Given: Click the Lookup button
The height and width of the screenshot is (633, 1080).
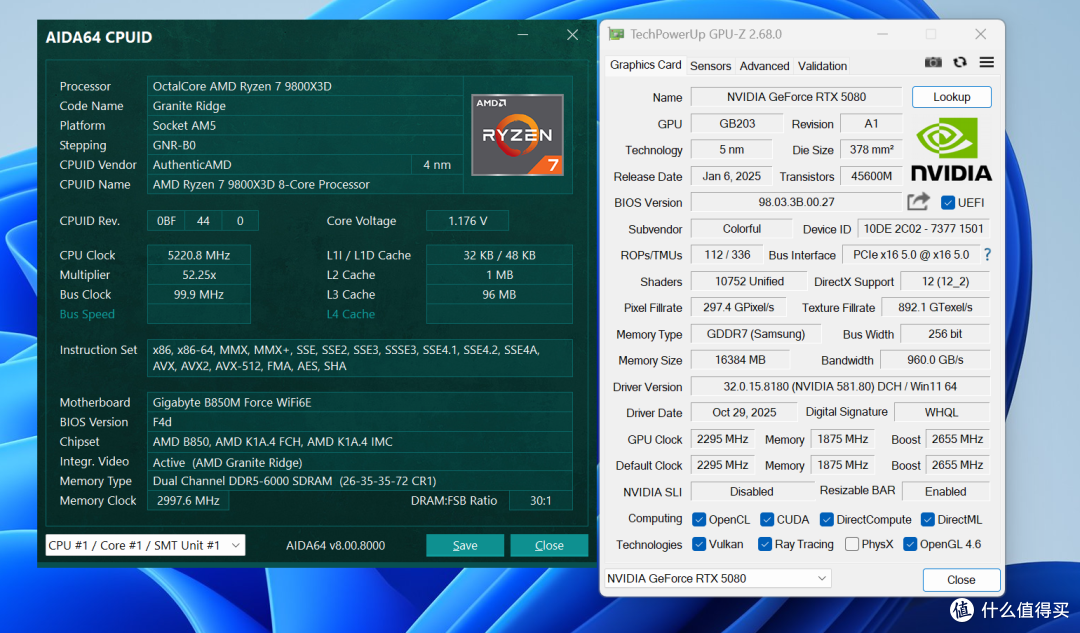Looking at the screenshot, I should (x=952, y=97).
